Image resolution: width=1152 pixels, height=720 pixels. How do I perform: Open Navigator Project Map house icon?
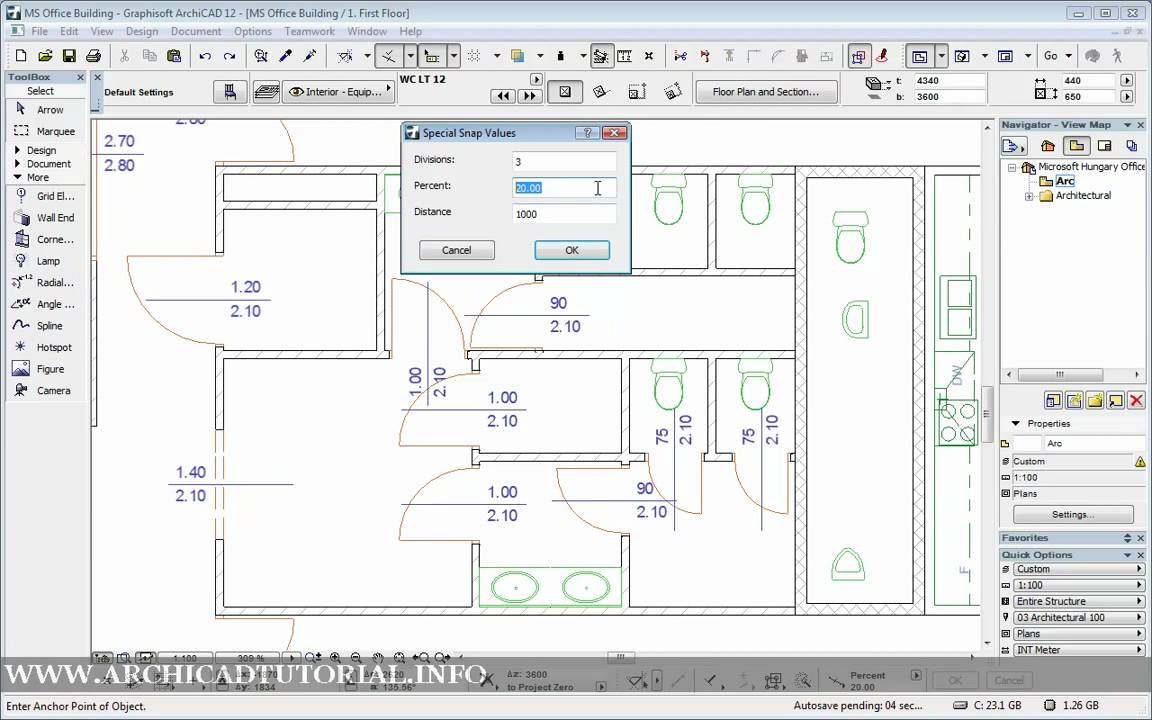pos(1048,145)
